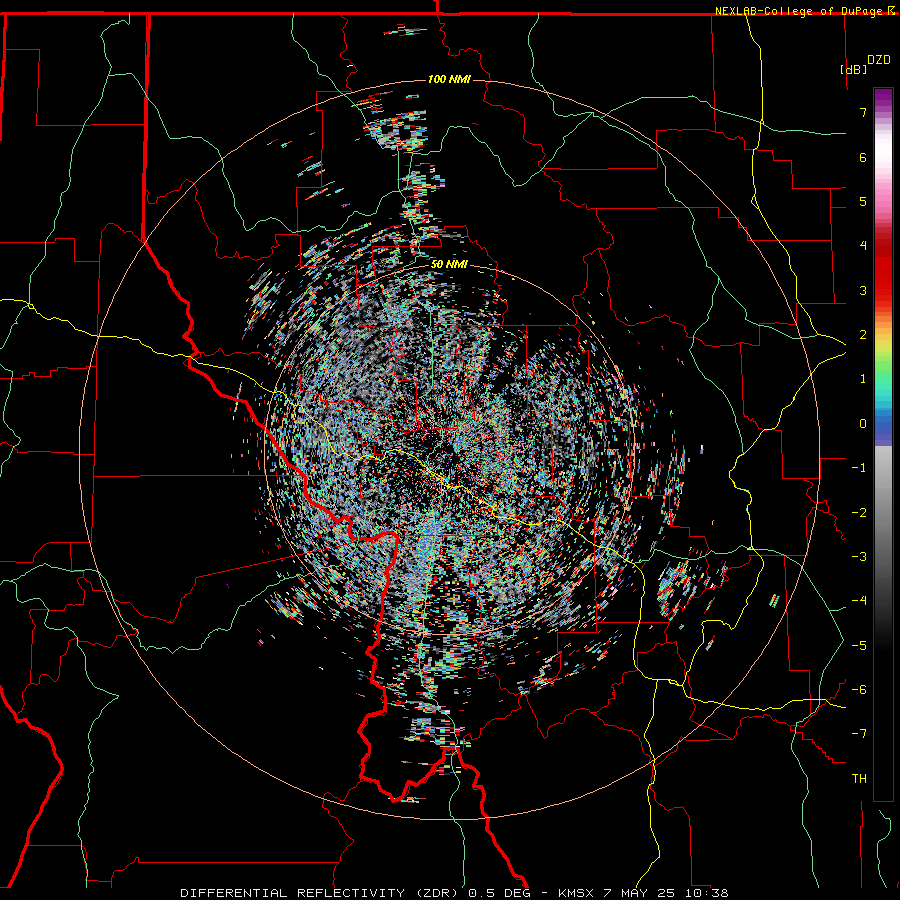Click the -5 value on color scale
Image resolution: width=900 pixels, height=900 pixels.
click(859, 645)
